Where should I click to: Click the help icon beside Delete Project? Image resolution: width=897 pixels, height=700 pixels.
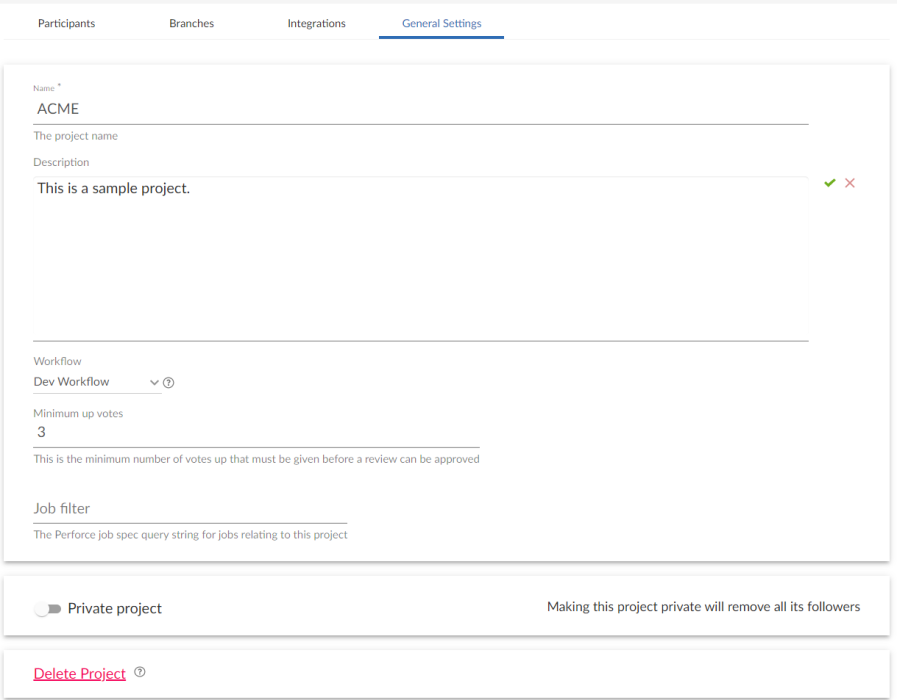pyautogui.click(x=139, y=672)
